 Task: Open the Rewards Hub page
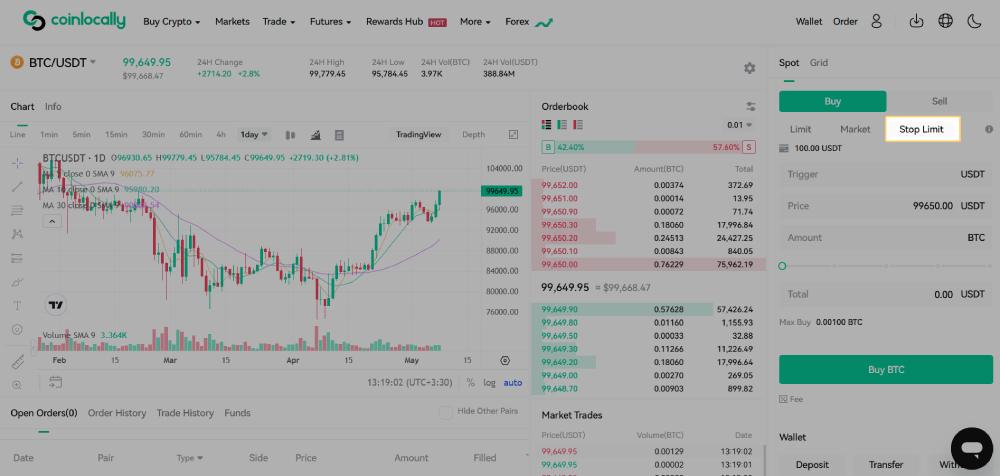(x=406, y=21)
